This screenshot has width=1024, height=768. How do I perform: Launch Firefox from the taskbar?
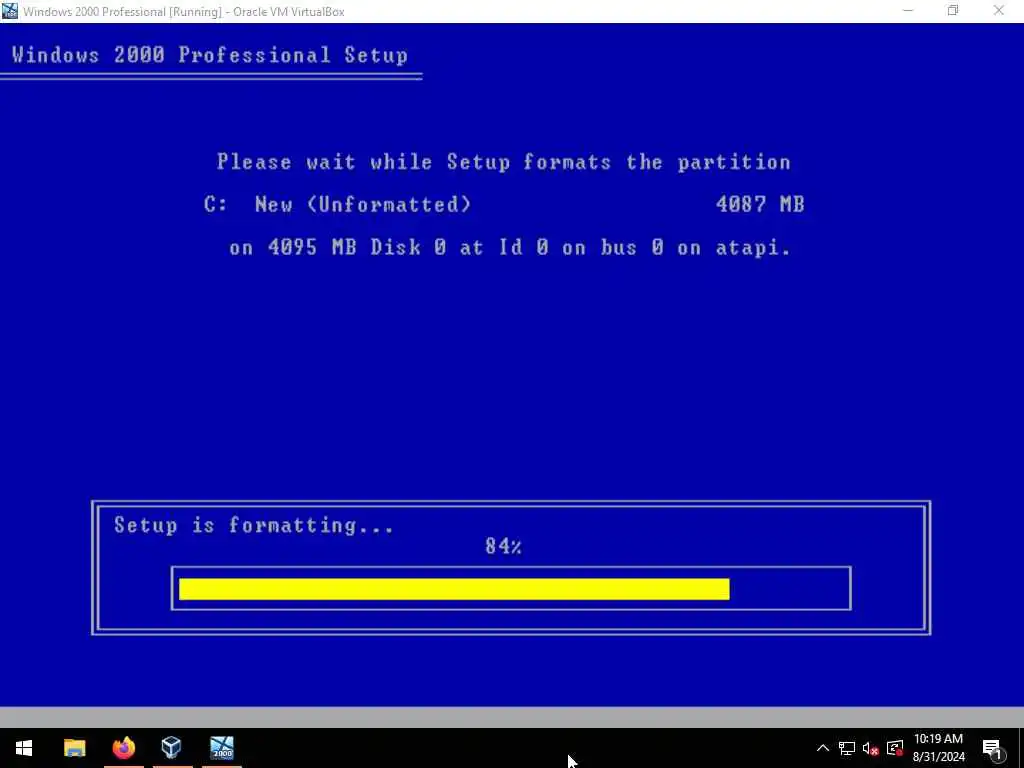pos(123,748)
